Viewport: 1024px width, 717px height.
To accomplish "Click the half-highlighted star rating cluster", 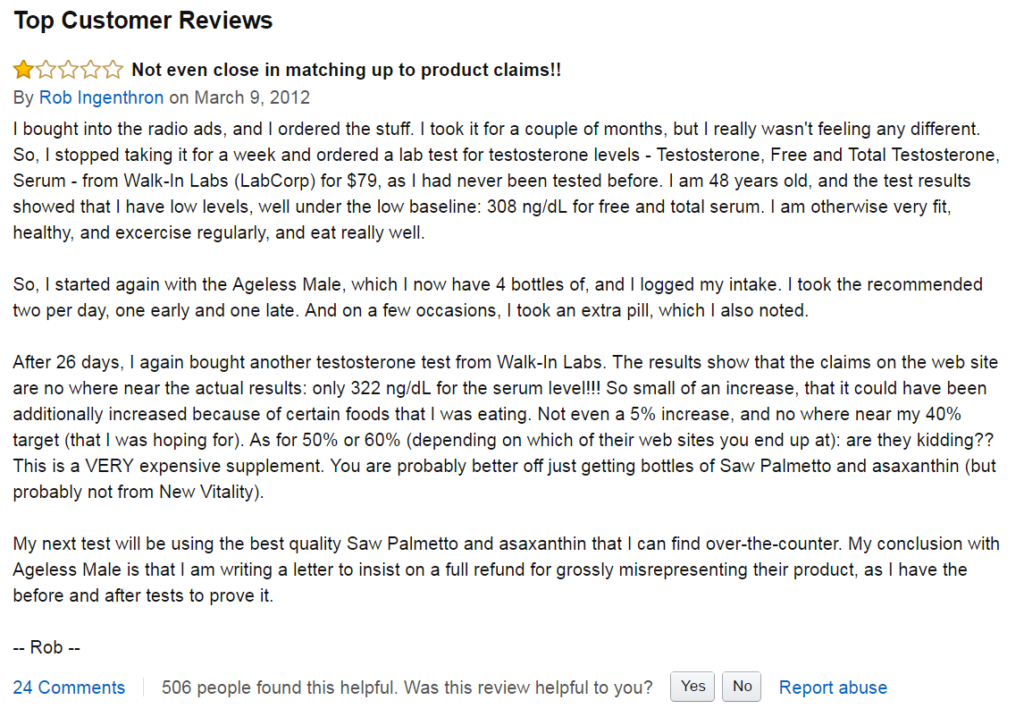I will click(68, 69).
